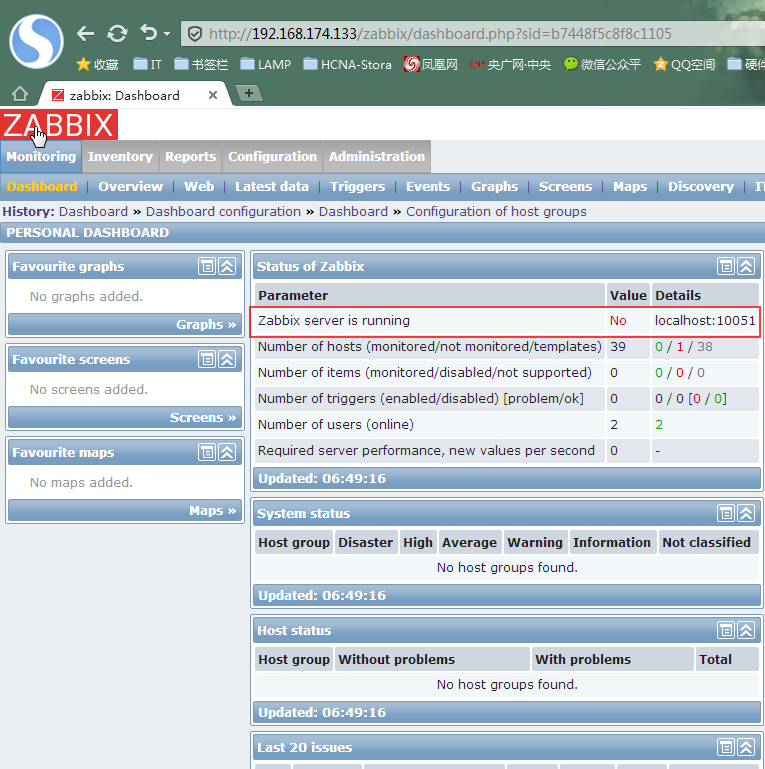Select the Overview submenu item
765x769 pixels.
[x=130, y=186]
